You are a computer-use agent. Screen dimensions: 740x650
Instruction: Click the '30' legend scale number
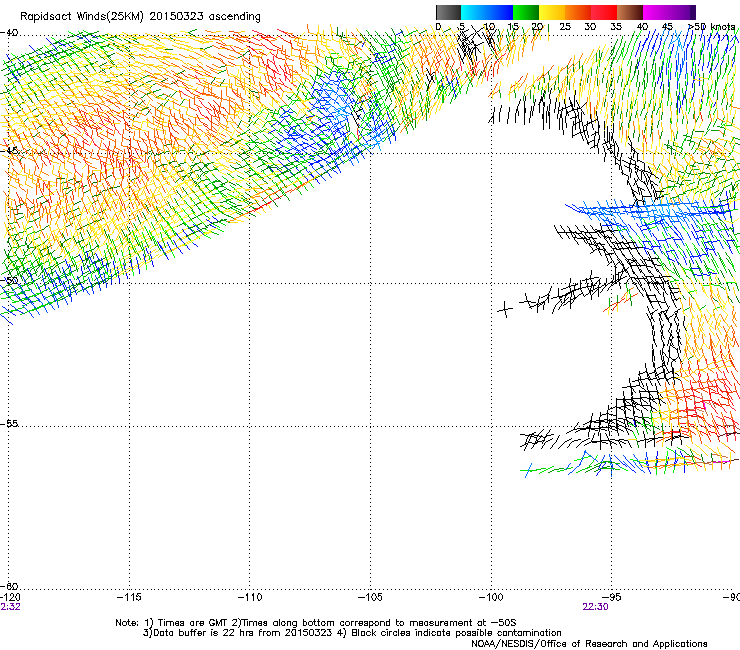coord(590,27)
